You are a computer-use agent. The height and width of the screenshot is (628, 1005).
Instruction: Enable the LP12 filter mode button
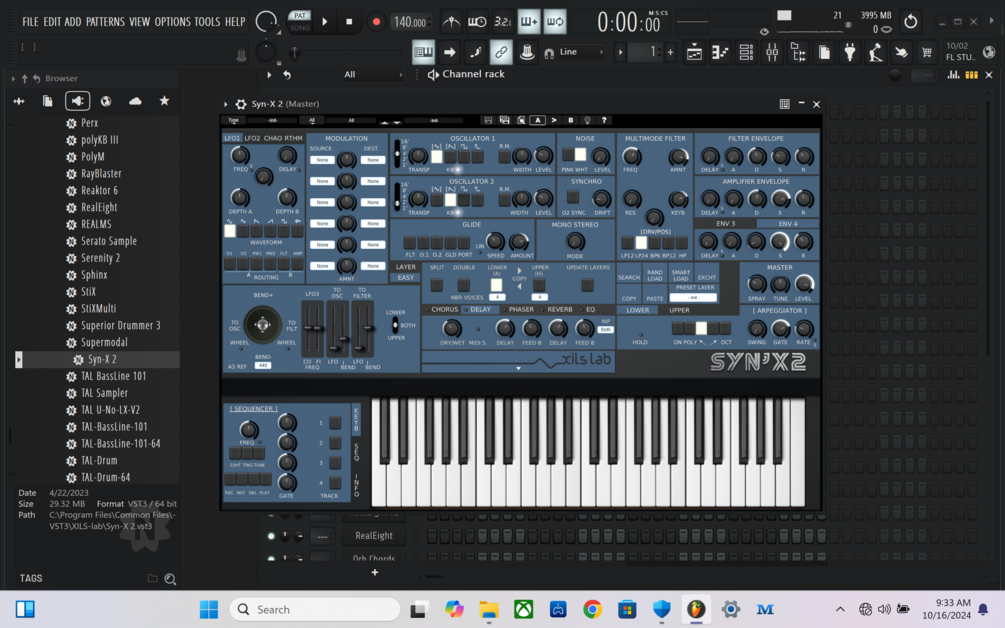tap(627, 243)
